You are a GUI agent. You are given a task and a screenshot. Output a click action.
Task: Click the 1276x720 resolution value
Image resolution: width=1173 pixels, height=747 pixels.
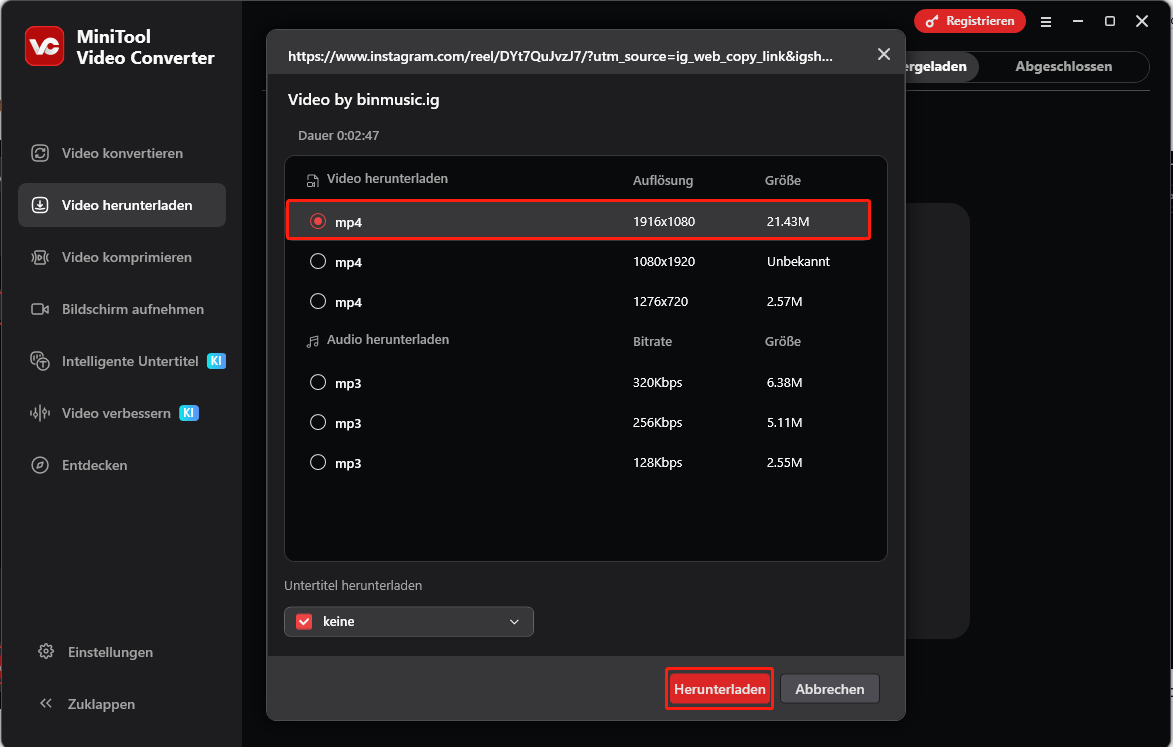661,301
